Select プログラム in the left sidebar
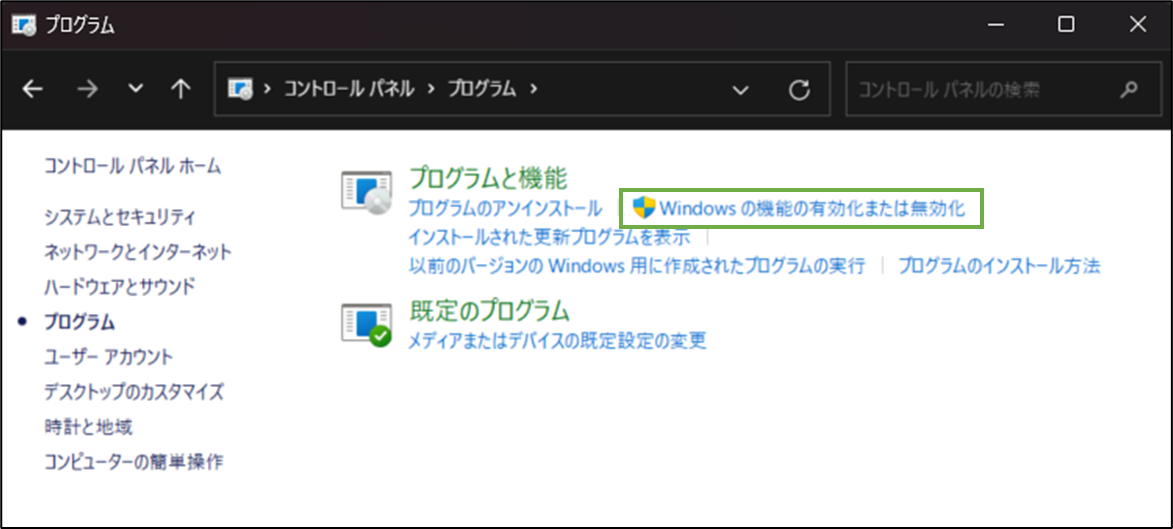The width and height of the screenshot is (1173, 529). (79, 322)
